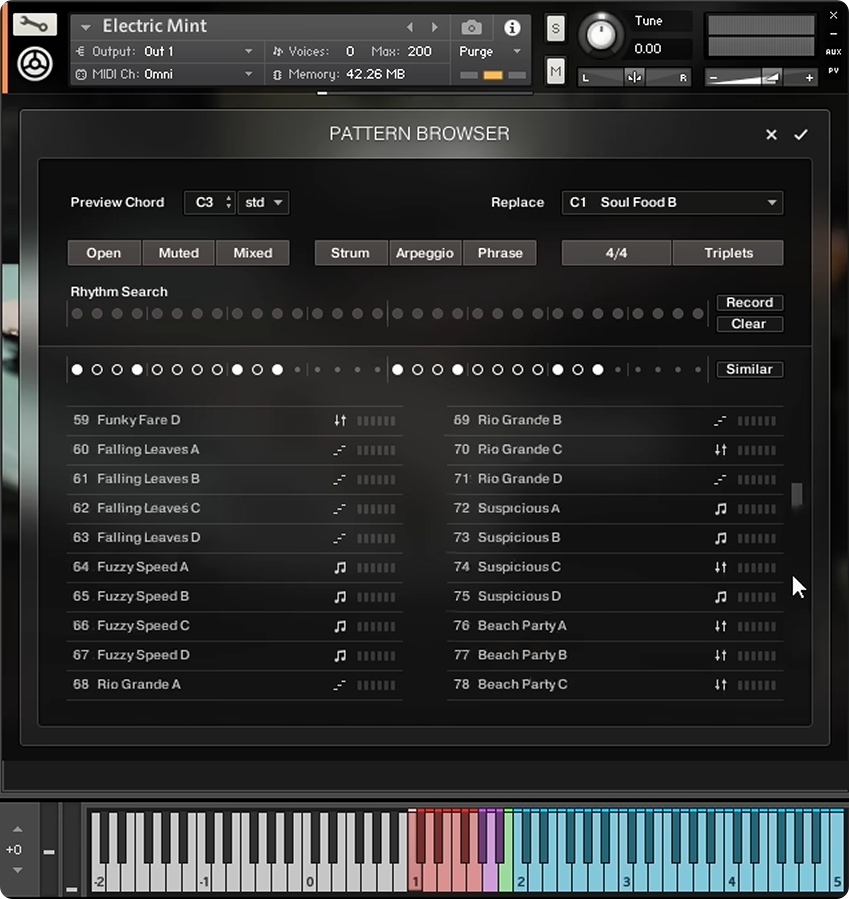Image resolution: width=849 pixels, height=899 pixels.
Task: Select pattern 72 Suspicious A
Action: coord(615,509)
